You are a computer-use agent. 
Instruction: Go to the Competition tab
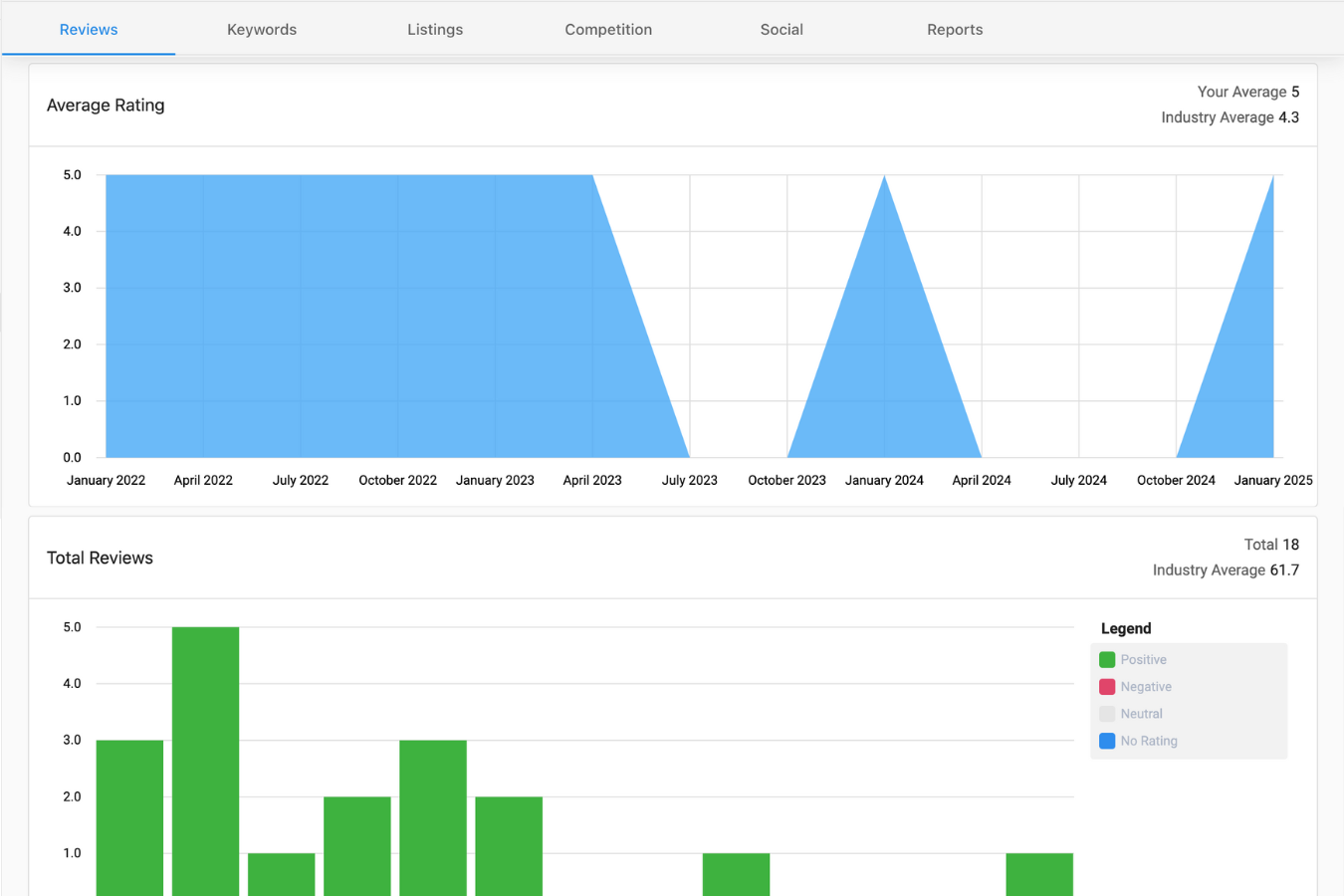coord(608,30)
